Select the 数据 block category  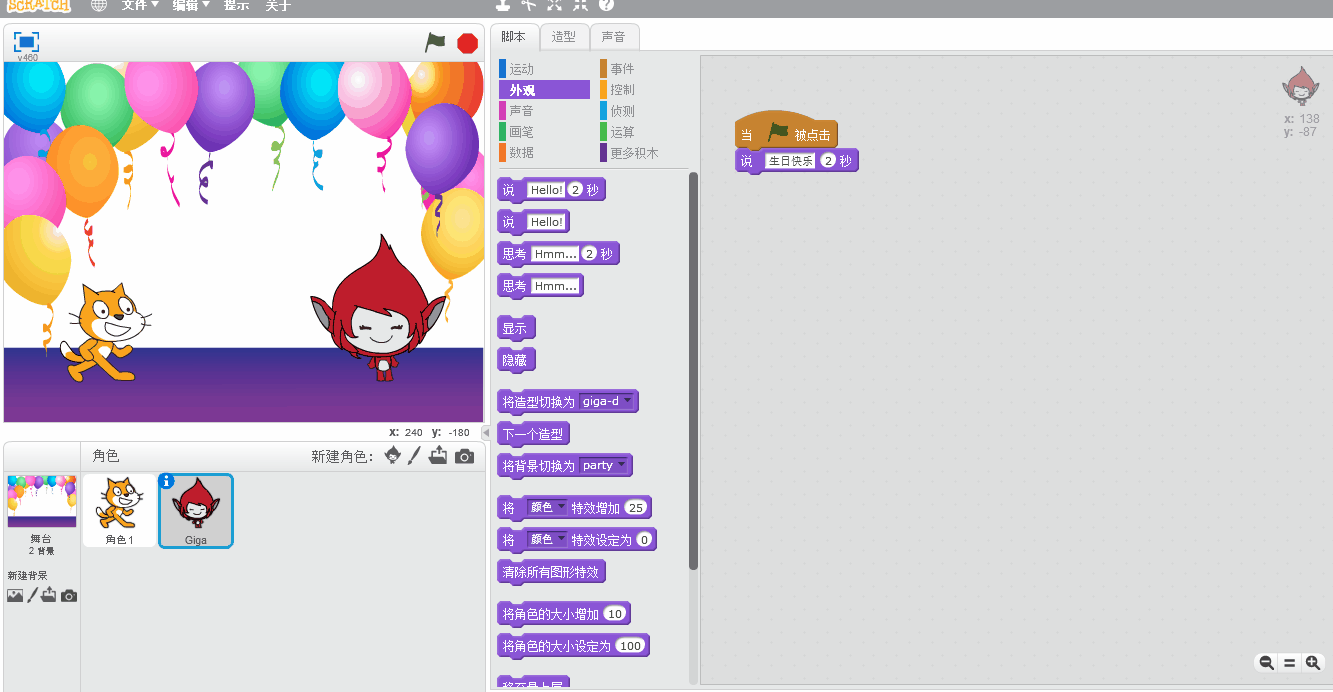click(x=544, y=153)
